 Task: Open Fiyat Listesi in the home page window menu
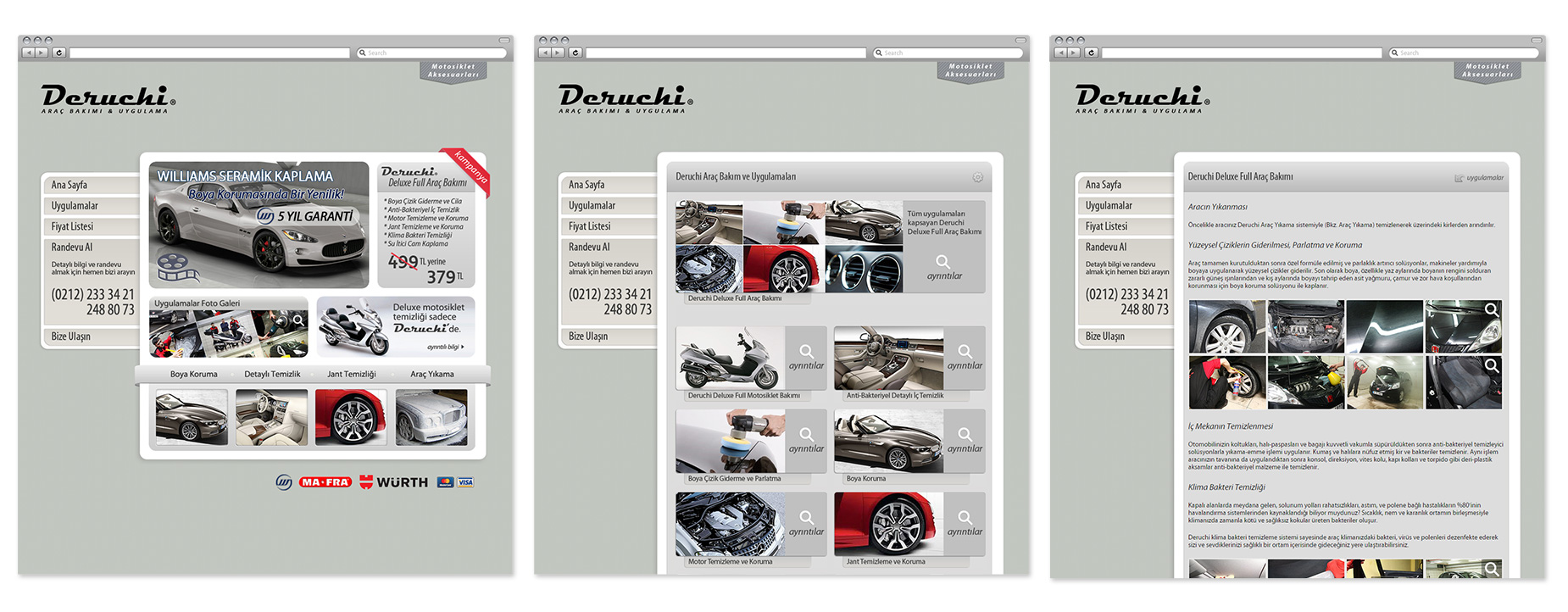coord(92,226)
